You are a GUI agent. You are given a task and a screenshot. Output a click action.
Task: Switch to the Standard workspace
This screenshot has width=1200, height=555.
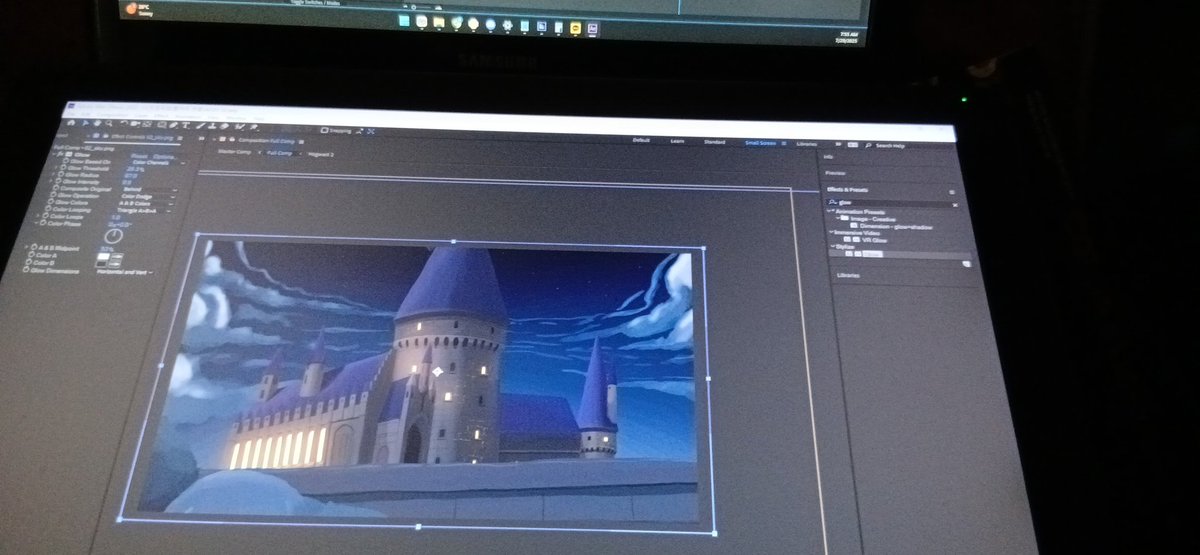(714, 142)
